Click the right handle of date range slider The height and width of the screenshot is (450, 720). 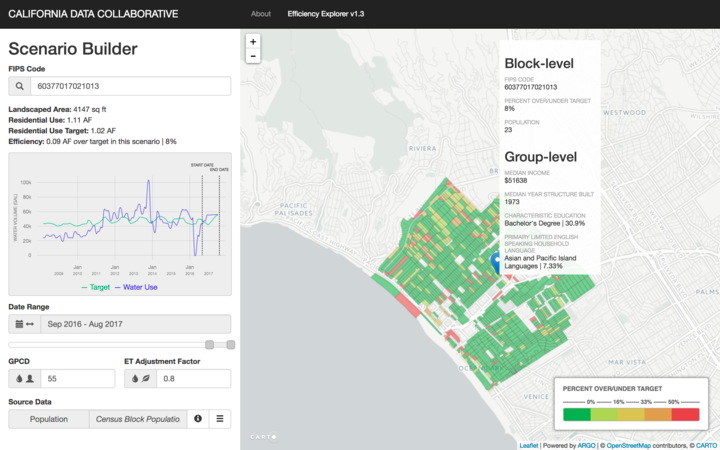coord(231,344)
